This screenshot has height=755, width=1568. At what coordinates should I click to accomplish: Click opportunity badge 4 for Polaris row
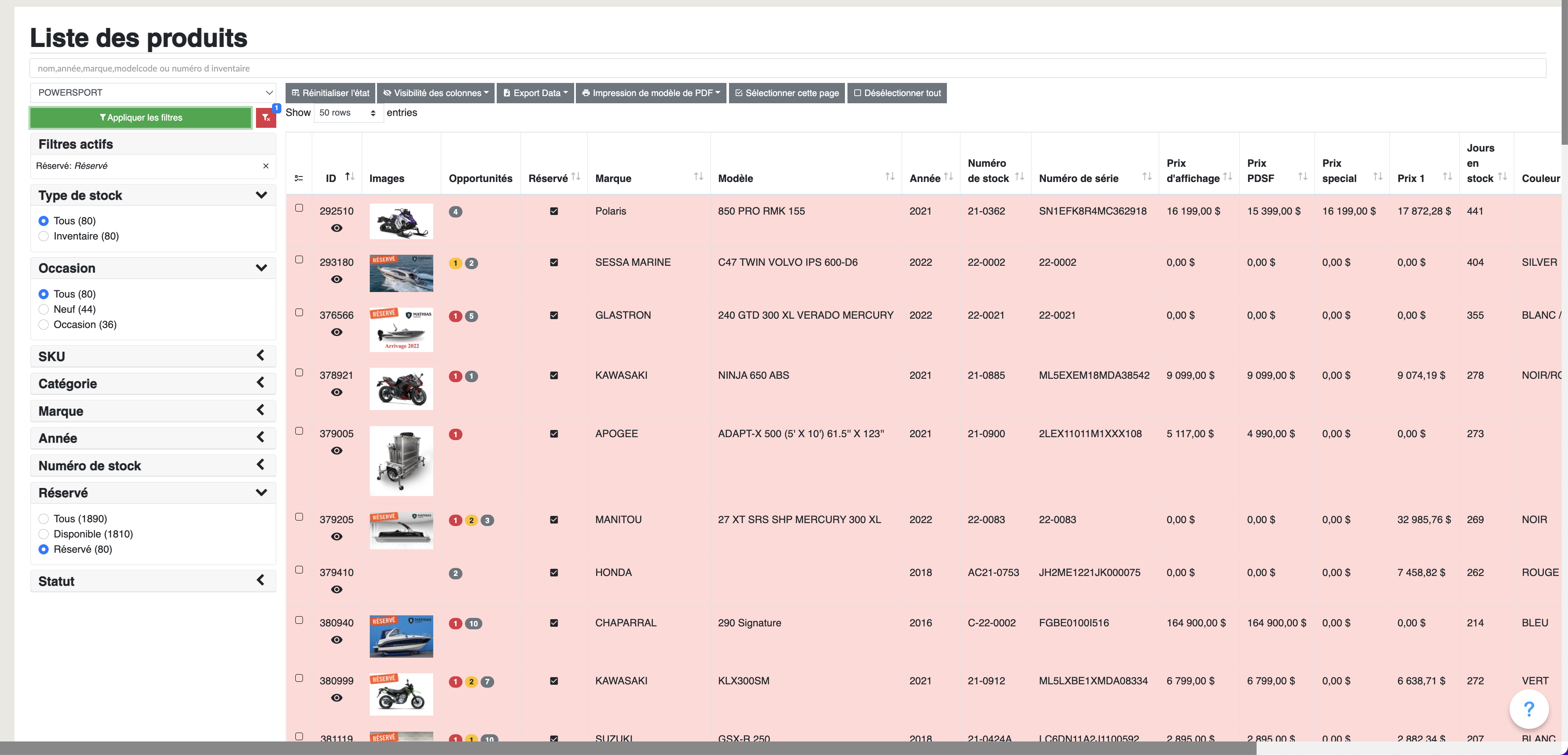(455, 212)
